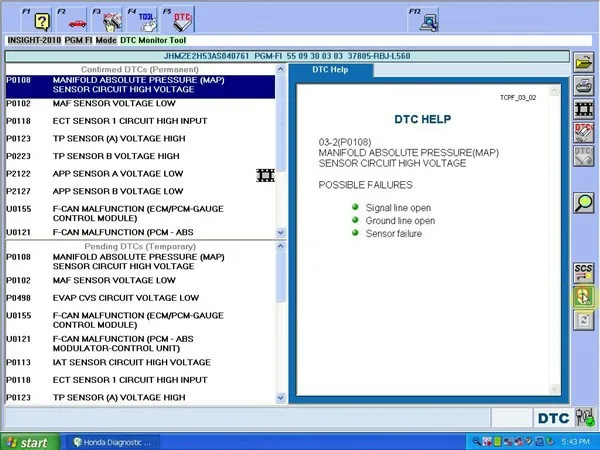This screenshot has height=450, width=600.
Task: Open Honda Diagnostic taskbar item
Action: coord(113,442)
